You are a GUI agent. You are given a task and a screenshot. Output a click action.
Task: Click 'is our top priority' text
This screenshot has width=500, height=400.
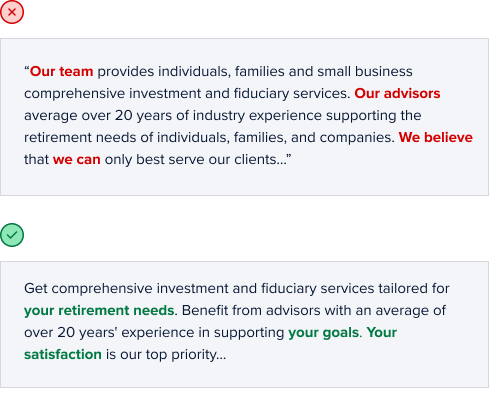166,354
